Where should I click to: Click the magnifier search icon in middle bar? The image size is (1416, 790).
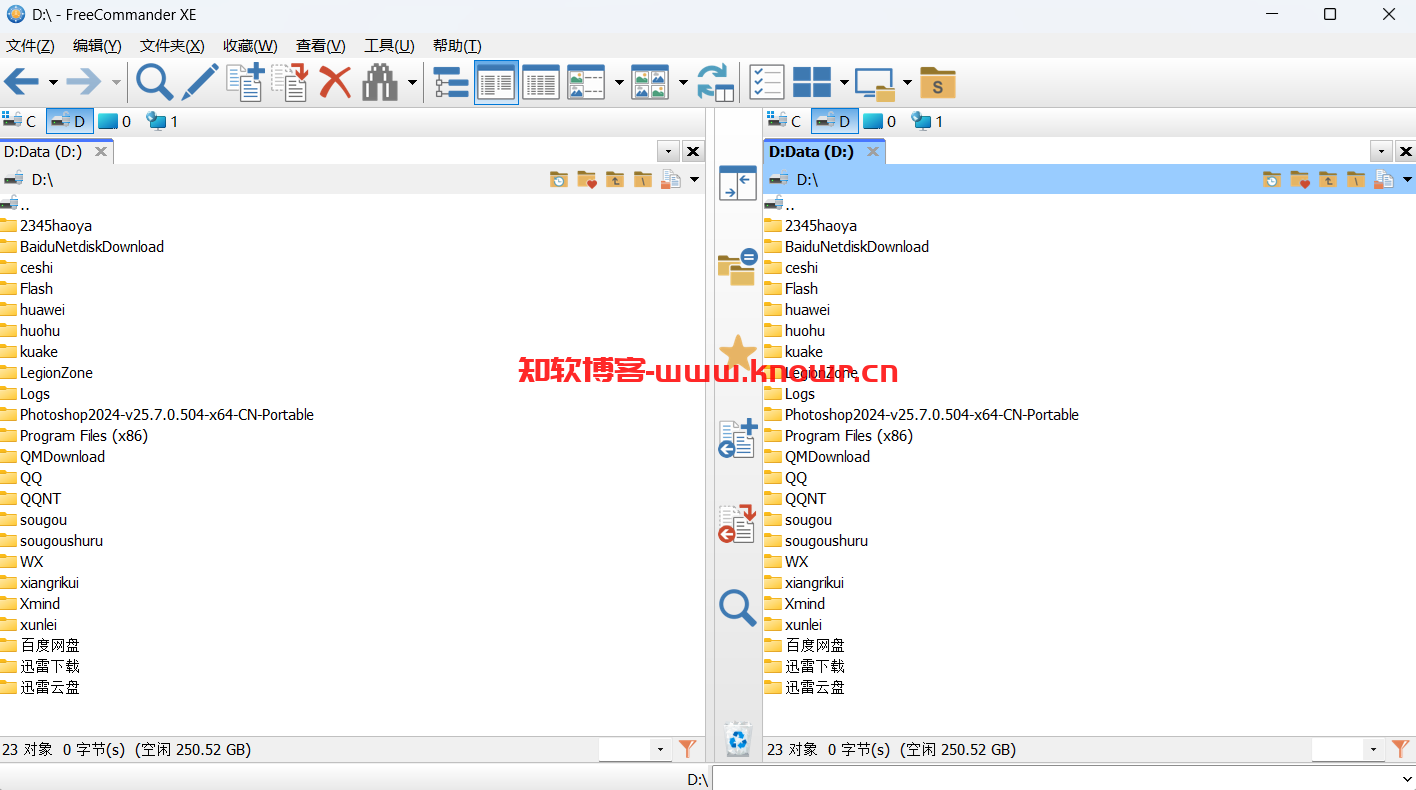(738, 608)
